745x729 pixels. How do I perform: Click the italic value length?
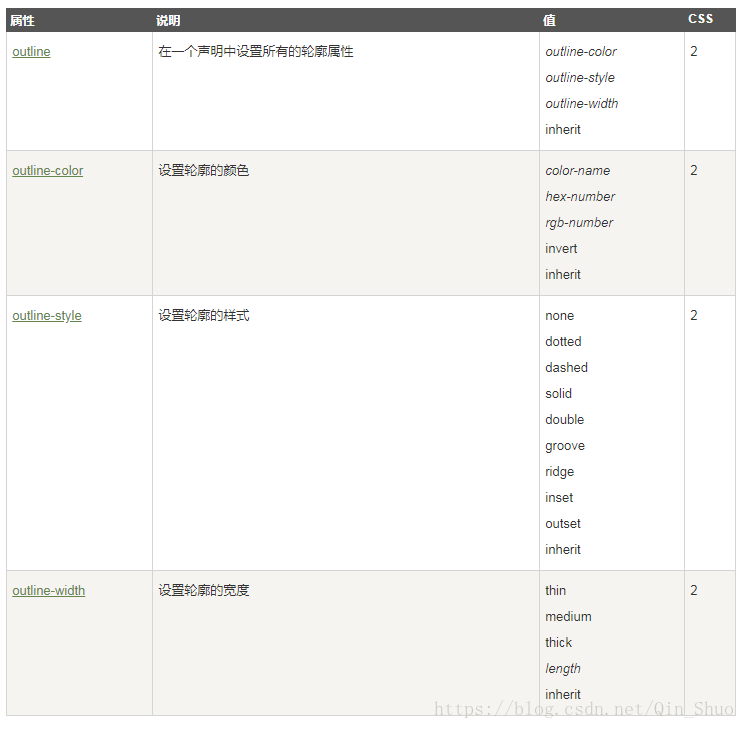tap(563, 669)
